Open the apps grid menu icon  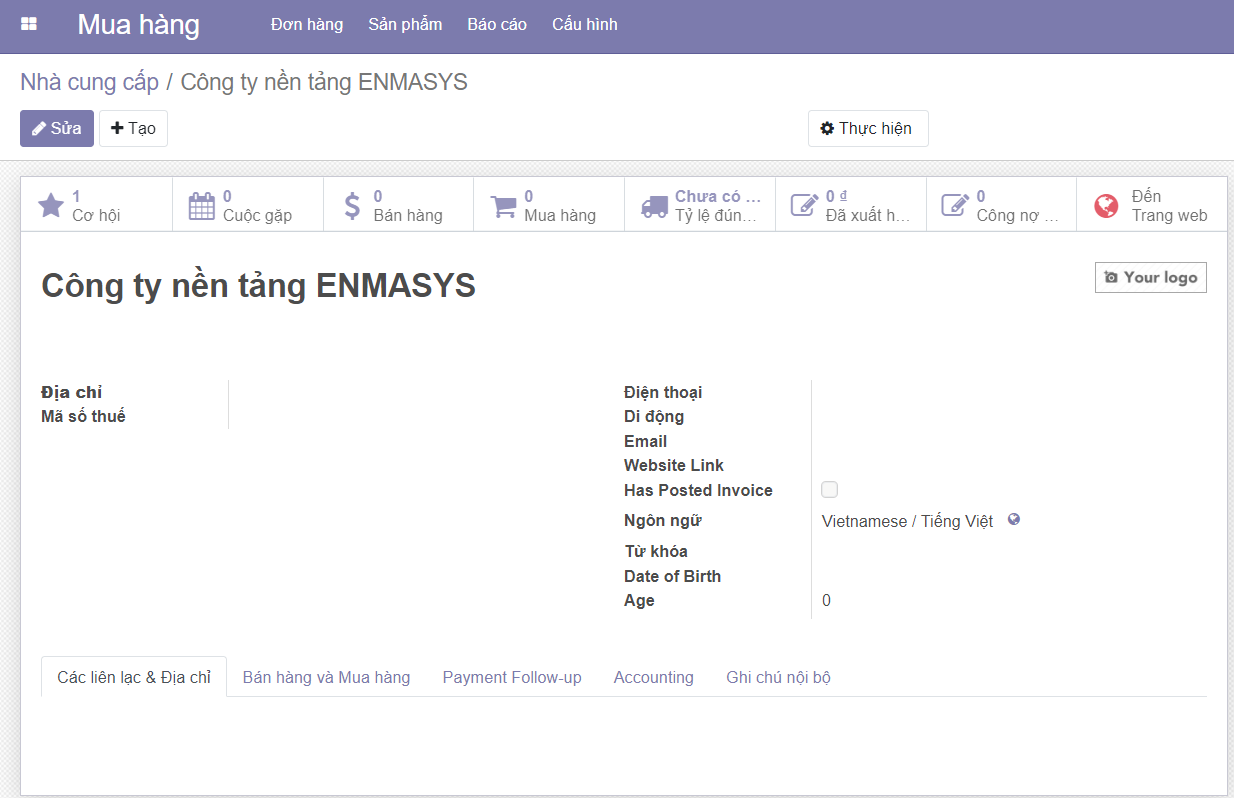29,24
